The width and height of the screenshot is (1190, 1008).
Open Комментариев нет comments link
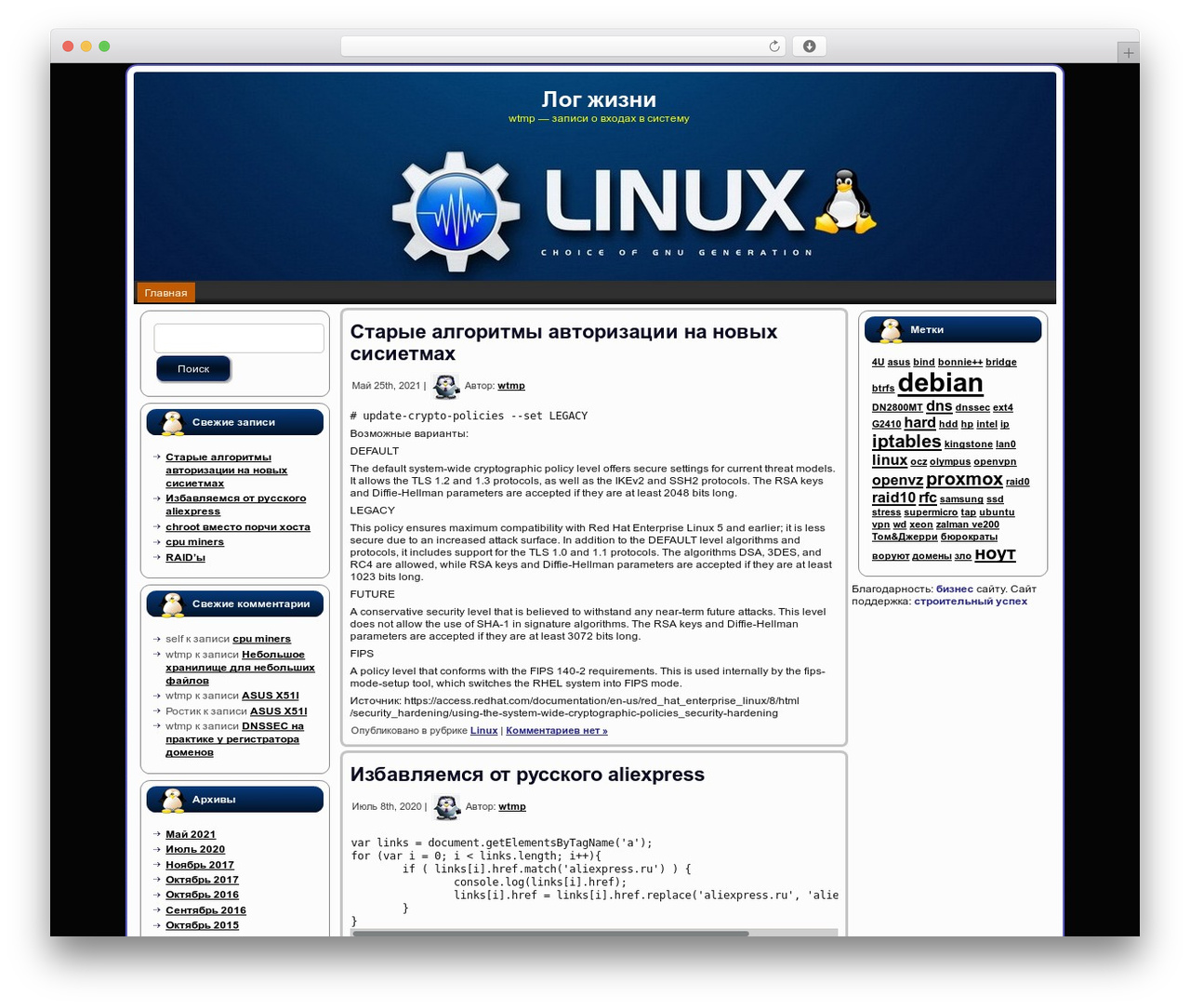pyautogui.click(x=557, y=731)
